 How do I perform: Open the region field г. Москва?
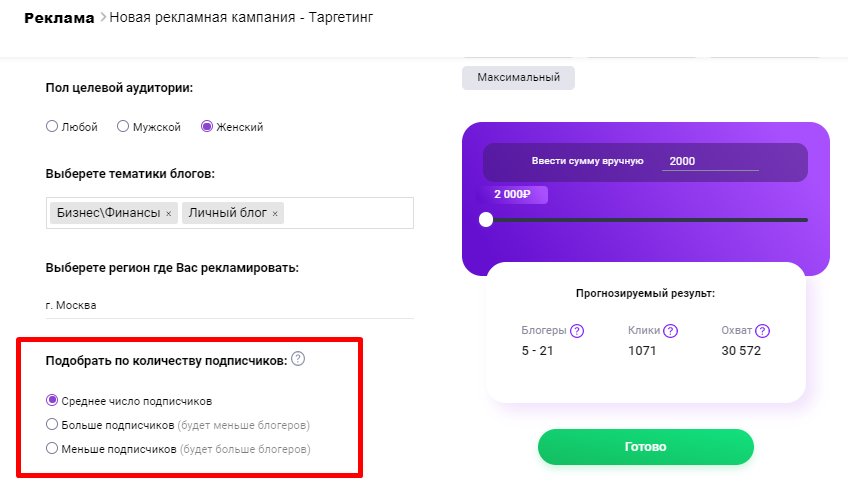(x=230, y=305)
